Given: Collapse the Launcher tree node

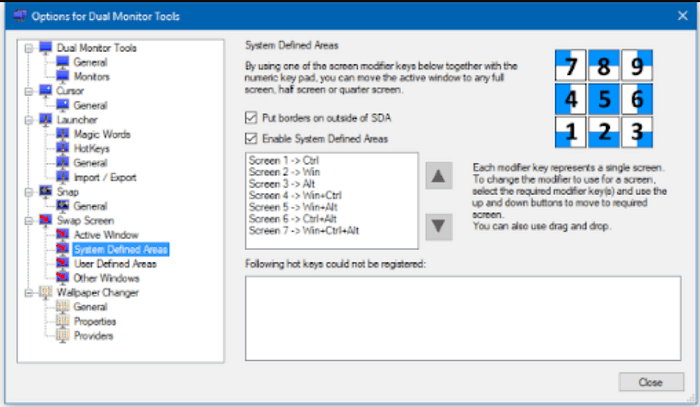Looking at the screenshot, I should (29, 120).
